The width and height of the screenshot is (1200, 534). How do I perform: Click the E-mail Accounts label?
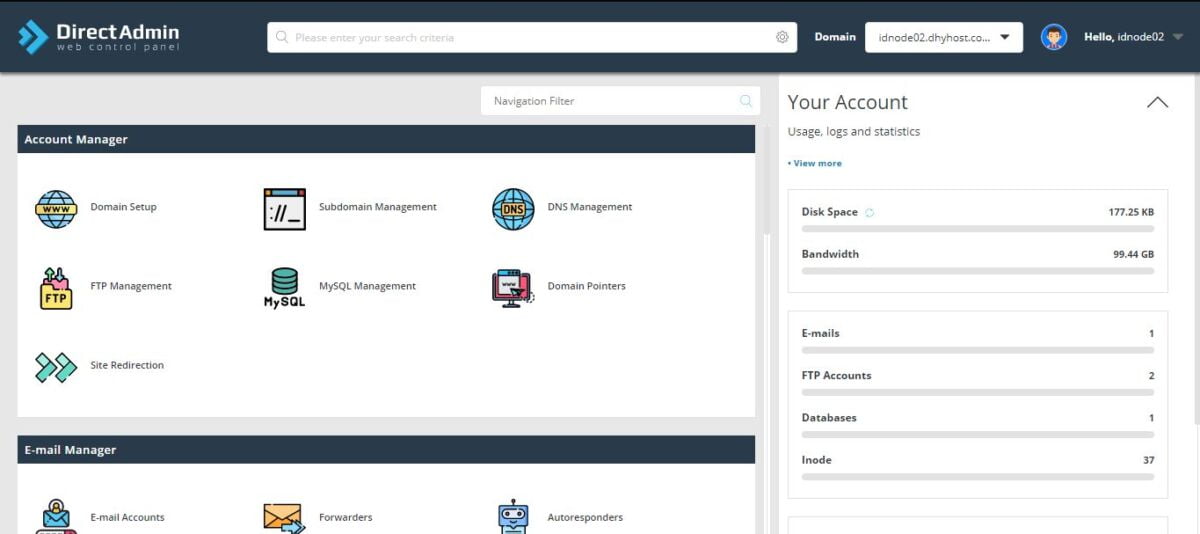coord(127,517)
